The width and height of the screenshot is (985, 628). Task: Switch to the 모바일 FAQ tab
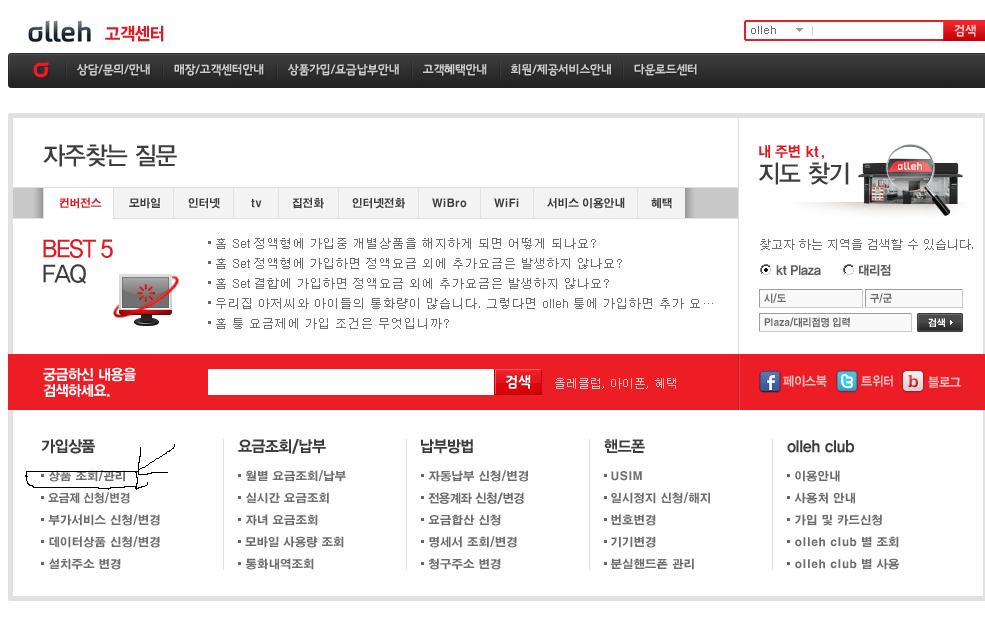coord(144,203)
